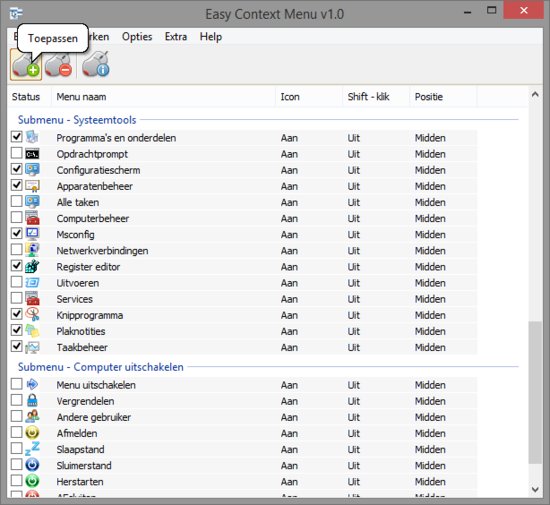Click the Afmelden yellow power icon
This screenshot has width=550, height=505.
[32, 433]
